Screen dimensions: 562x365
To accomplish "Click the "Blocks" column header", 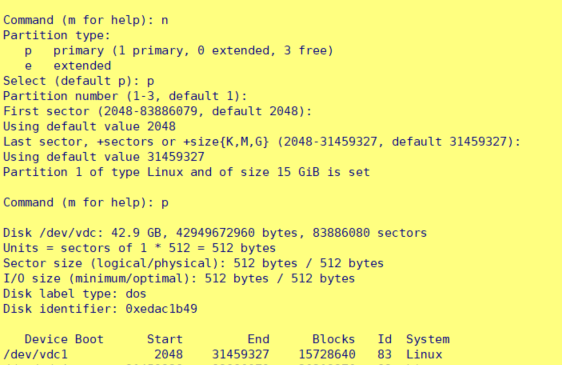I will [333, 339].
